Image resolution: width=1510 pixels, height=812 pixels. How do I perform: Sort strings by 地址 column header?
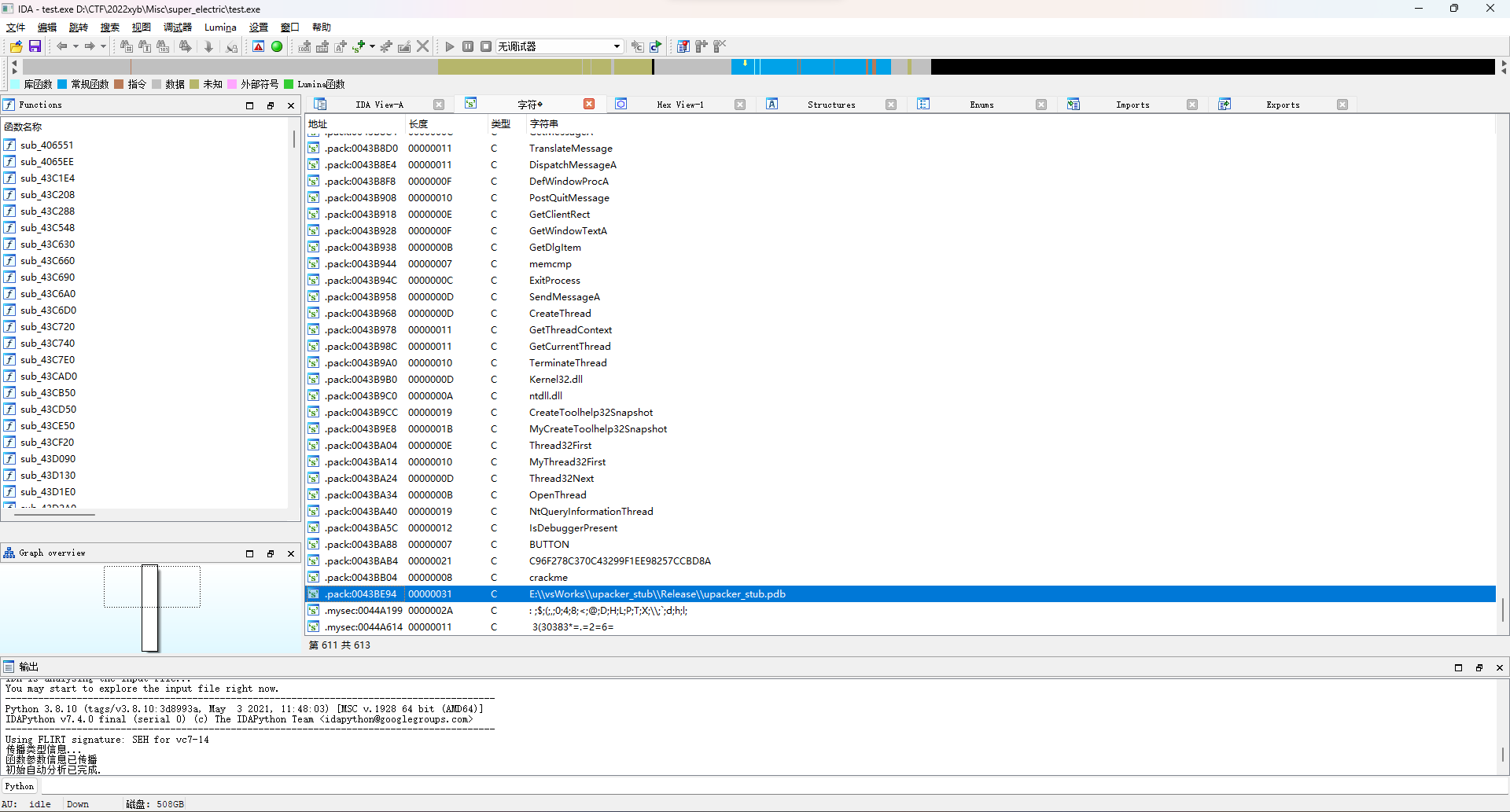[x=354, y=123]
